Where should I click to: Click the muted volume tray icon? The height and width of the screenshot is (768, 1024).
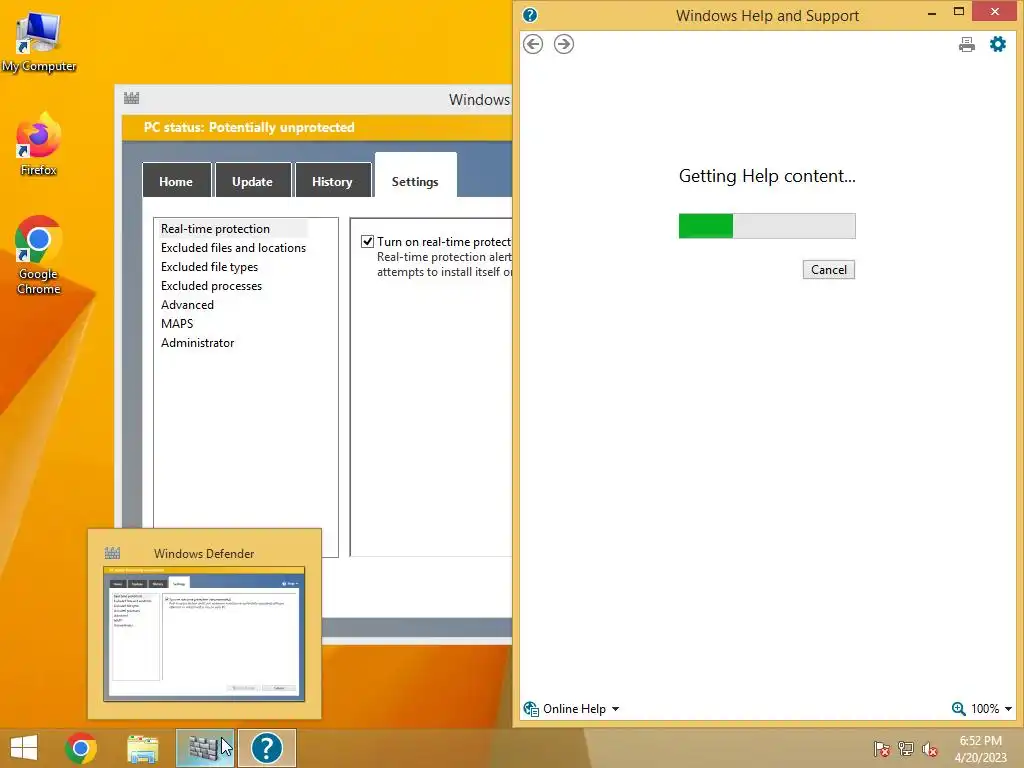coord(930,749)
